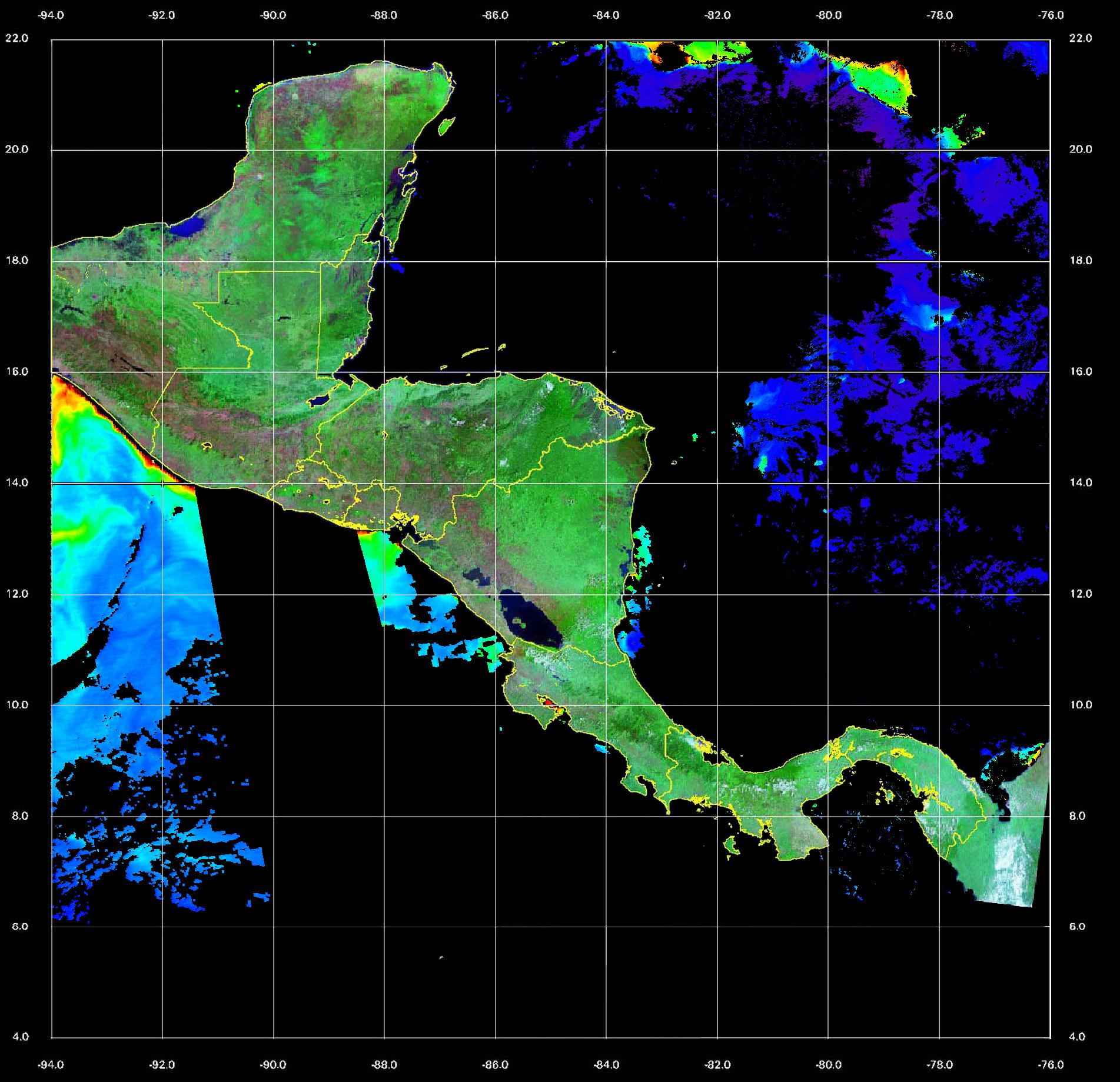
Task: Select Cozumel island off the Yucatán coast
Action: [447, 125]
